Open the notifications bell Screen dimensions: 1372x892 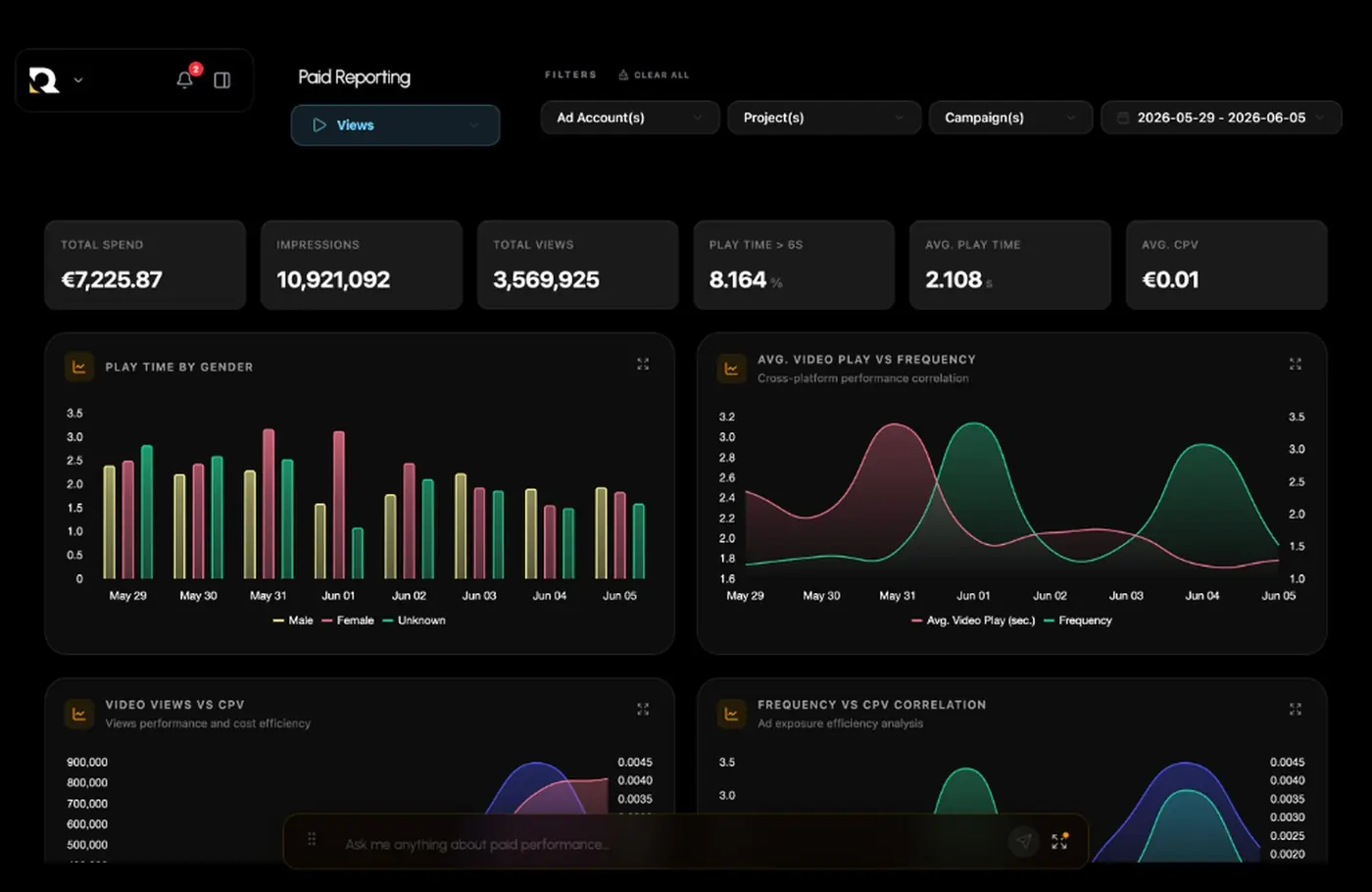184,79
